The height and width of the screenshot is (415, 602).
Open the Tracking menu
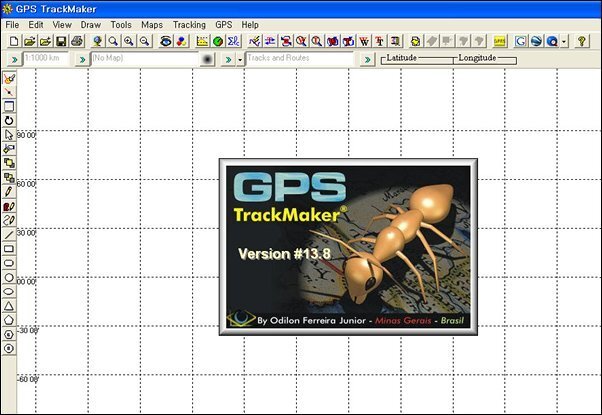(x=189, y=25)
